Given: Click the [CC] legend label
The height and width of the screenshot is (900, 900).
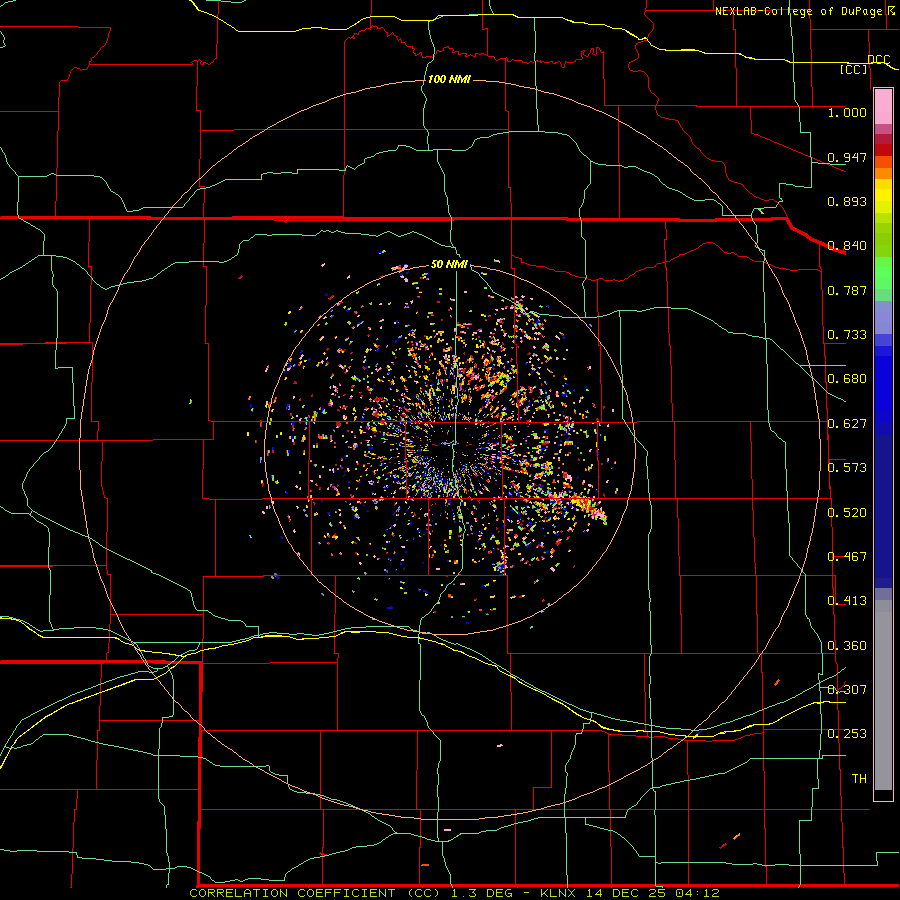Looking at the screenshot, I should [x=854, y=69].
